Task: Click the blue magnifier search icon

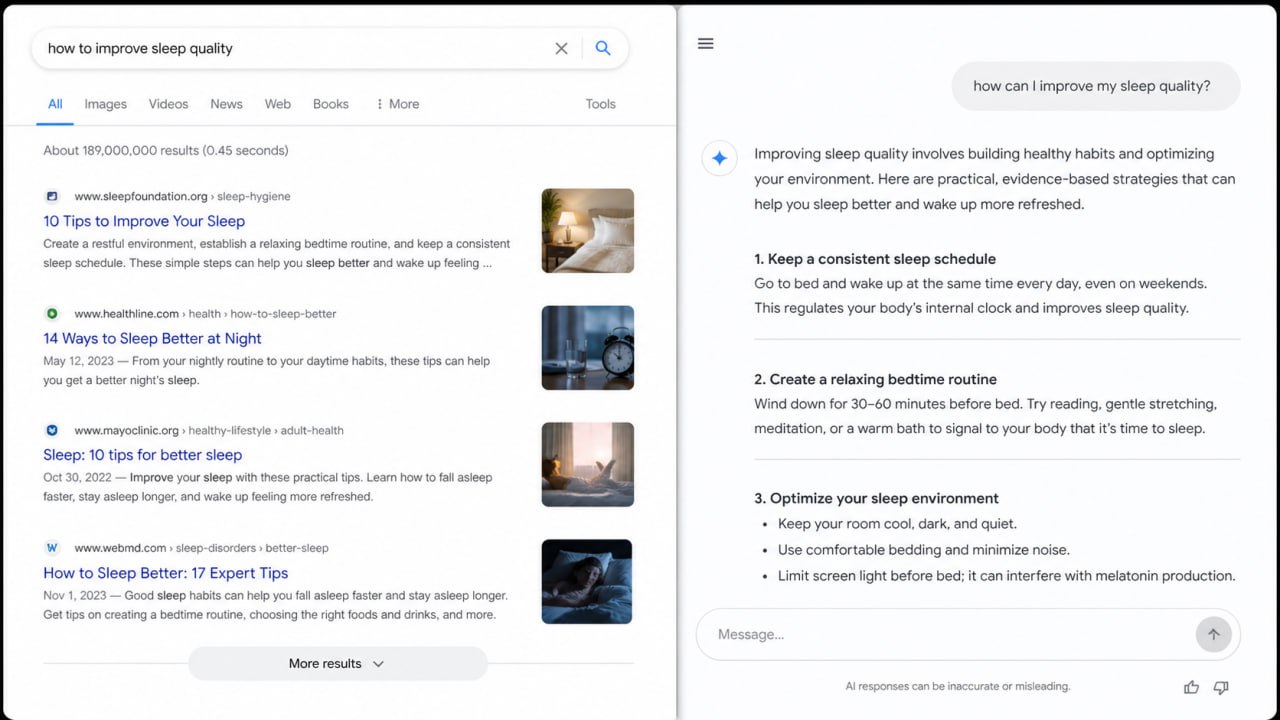Action: pyautogui.click(x=603, y=48)
